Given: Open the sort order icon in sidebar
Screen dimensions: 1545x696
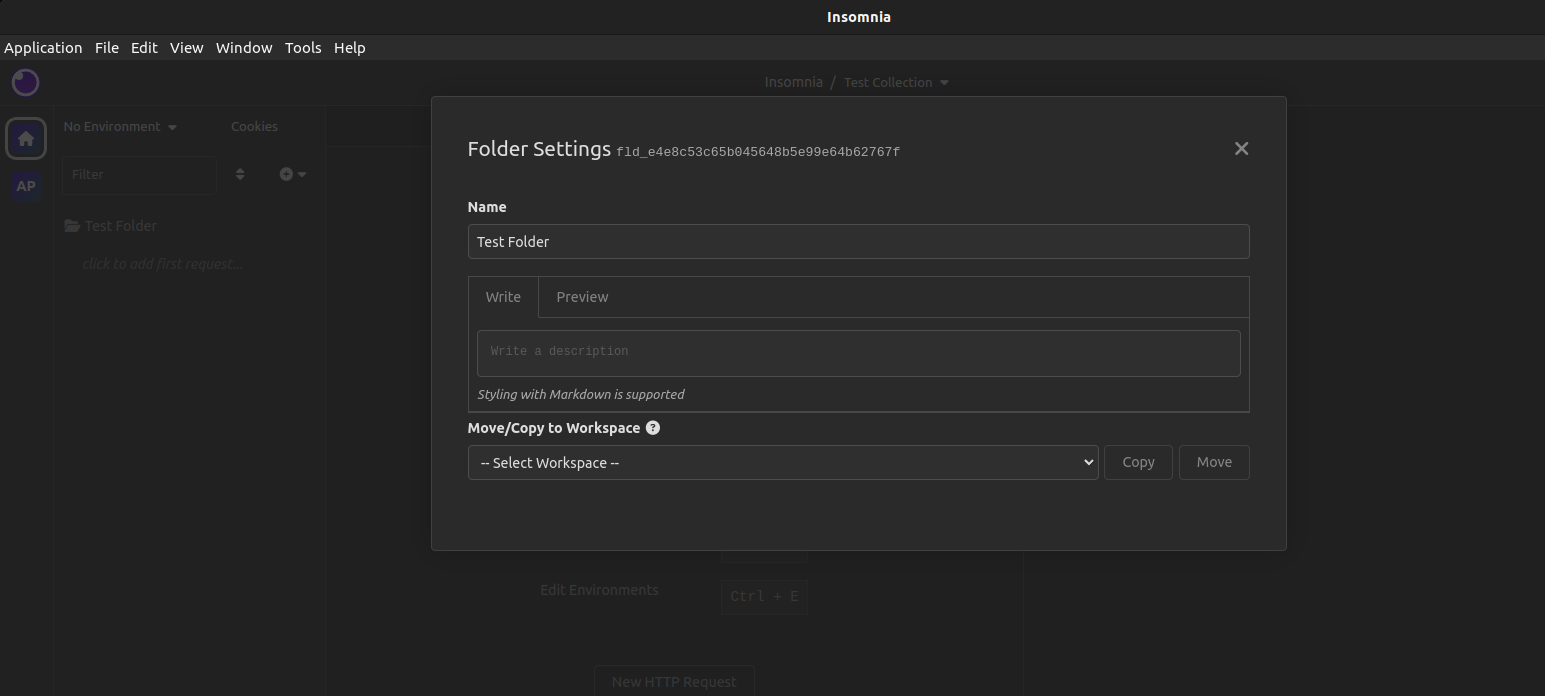Looking at the screenshot, I should pyautogui.click(x=240, y=174).
